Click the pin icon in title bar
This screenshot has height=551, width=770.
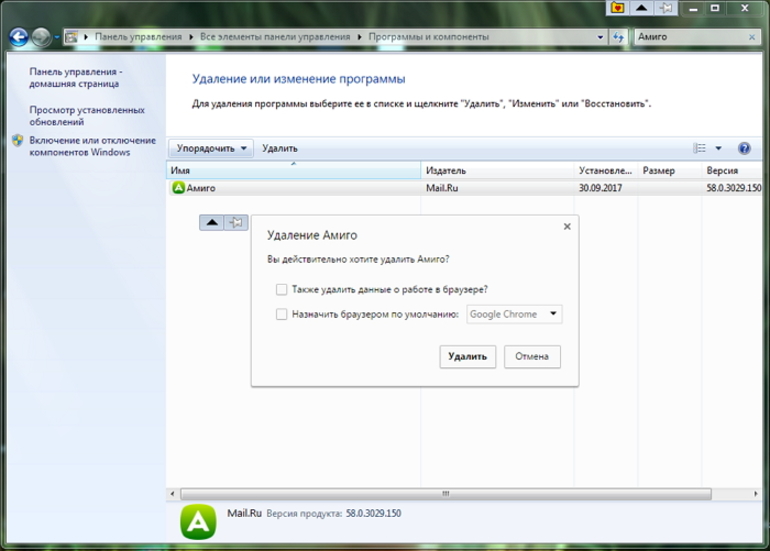[665, 8]
